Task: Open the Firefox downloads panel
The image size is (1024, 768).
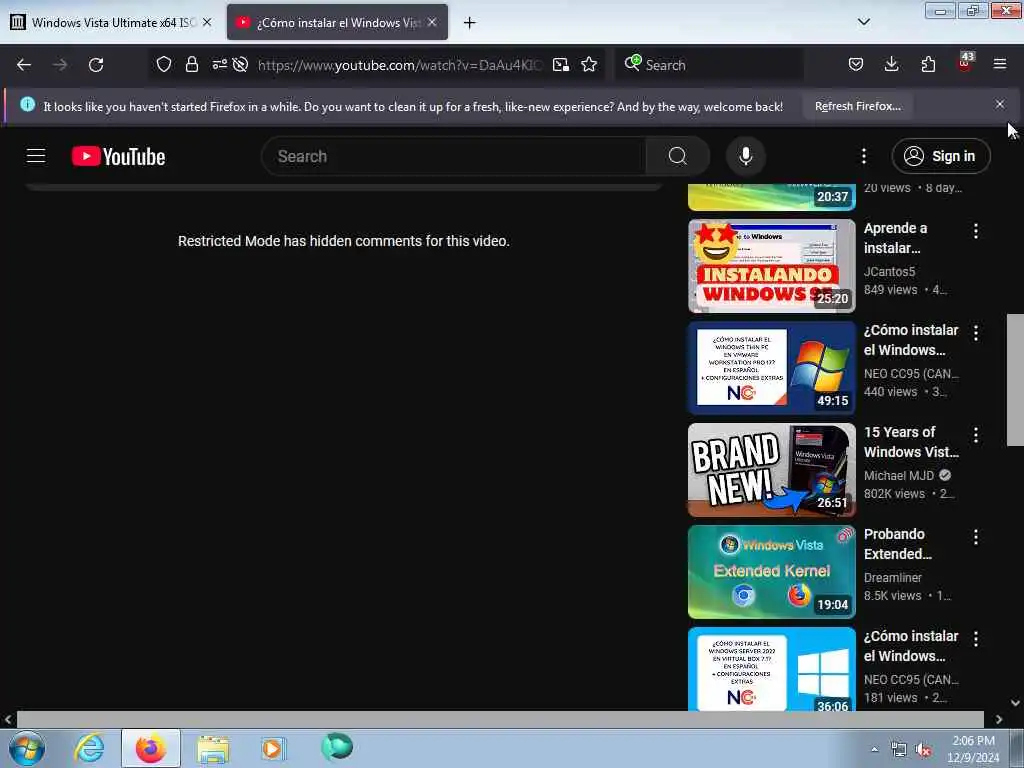Action: click(891, 65)
